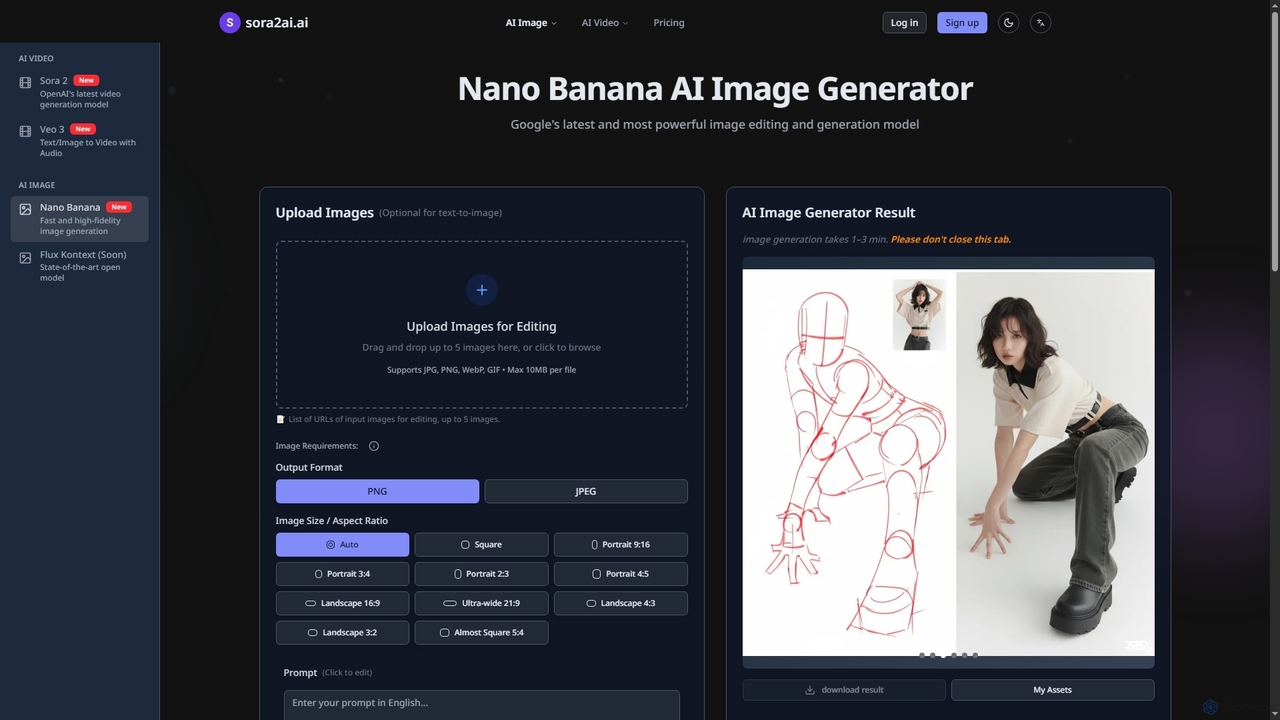The image size is (1280, 720).
Task: Click the AI VIDEO sidebar section label
Action: pos(36,59)
